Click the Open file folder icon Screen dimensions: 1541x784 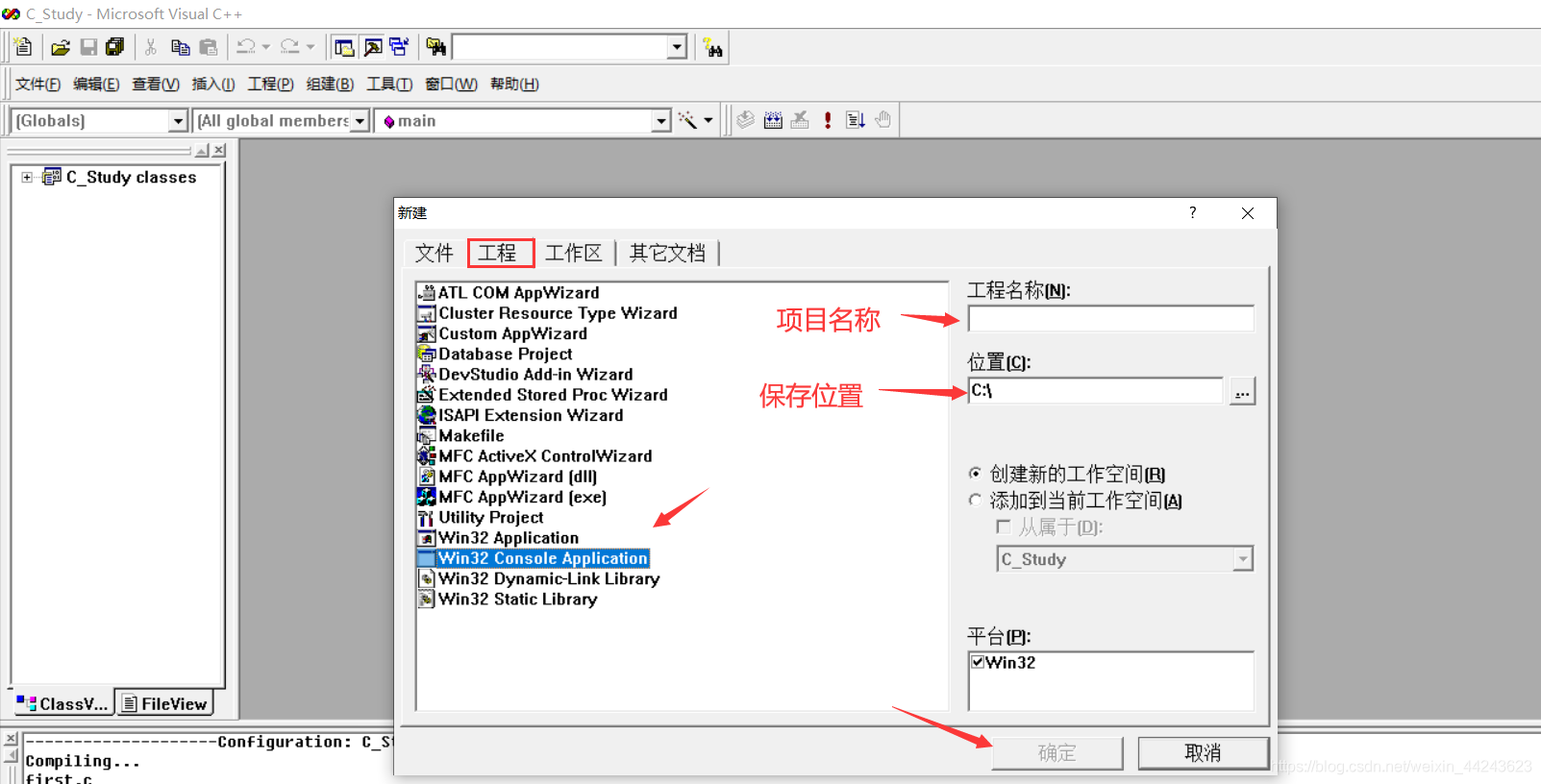point(61,47)
